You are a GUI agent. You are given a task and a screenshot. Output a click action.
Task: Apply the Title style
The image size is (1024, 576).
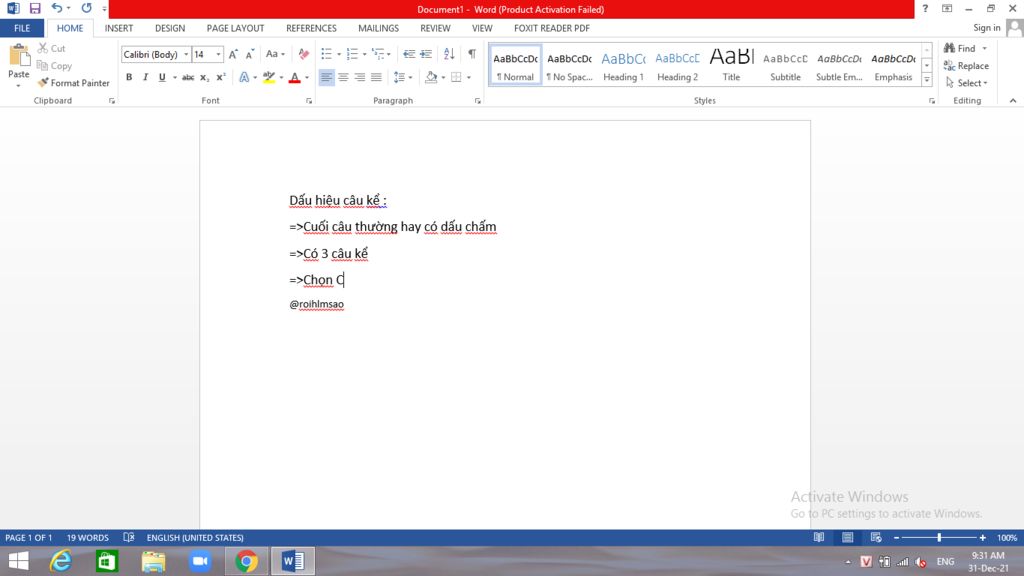pos(731,65)
